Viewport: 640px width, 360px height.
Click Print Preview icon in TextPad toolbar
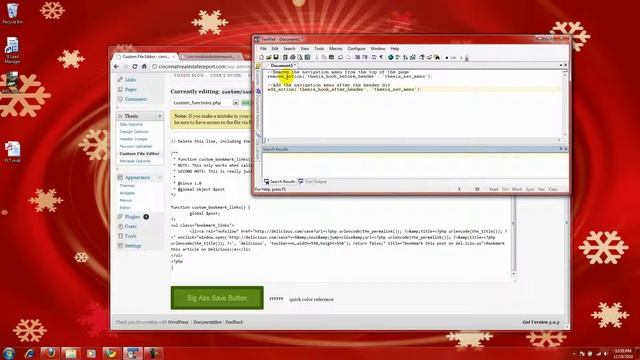pos(300,58)
